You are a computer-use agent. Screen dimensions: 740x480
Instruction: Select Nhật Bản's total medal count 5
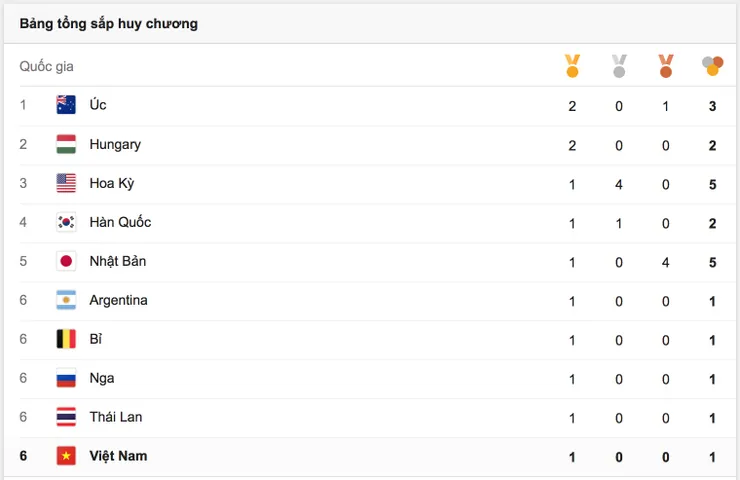pyautogui.click(x=713, y=262)
